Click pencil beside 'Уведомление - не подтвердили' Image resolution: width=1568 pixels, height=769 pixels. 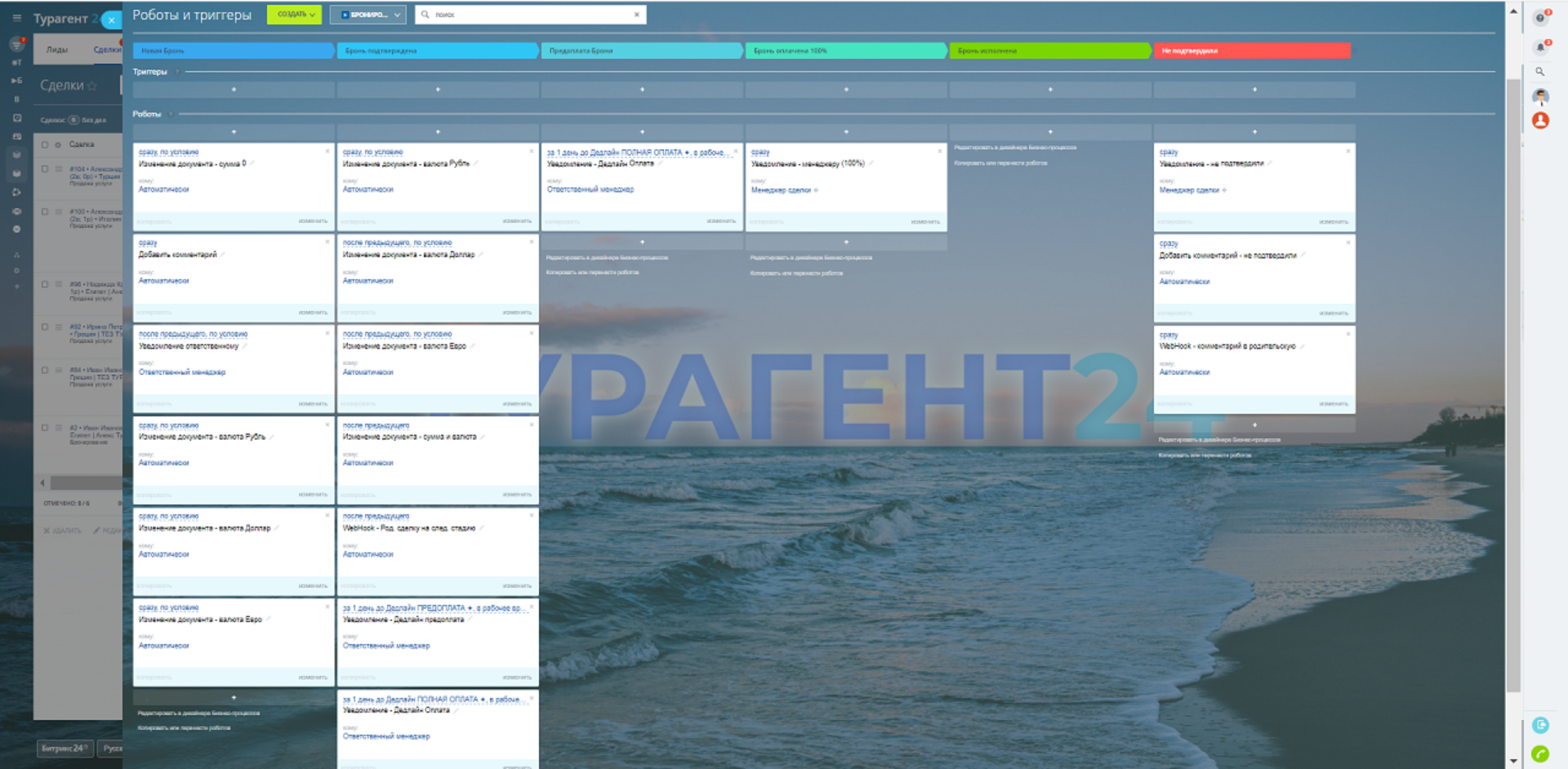pyautogui.click(x=1270, y=163)
